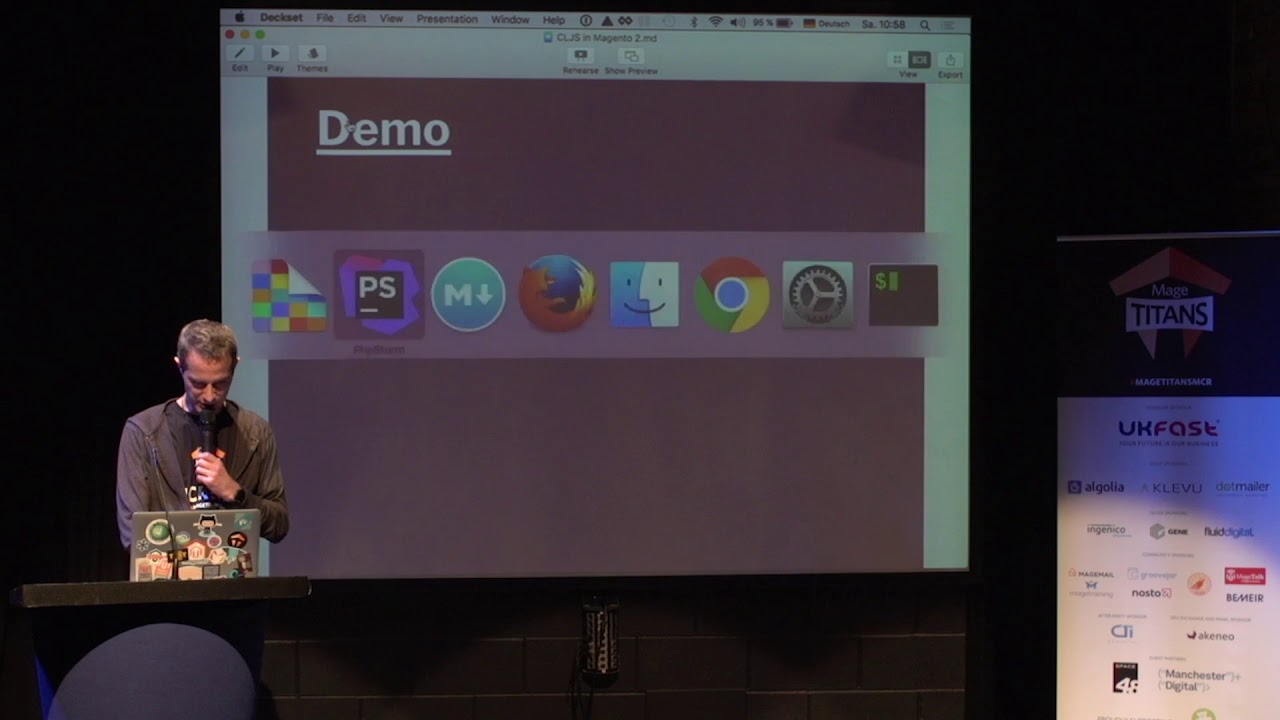The height and width of the screenshot is (720, 1280).
Task: Switch to single-slide View mode
Action: coord(918,60)
